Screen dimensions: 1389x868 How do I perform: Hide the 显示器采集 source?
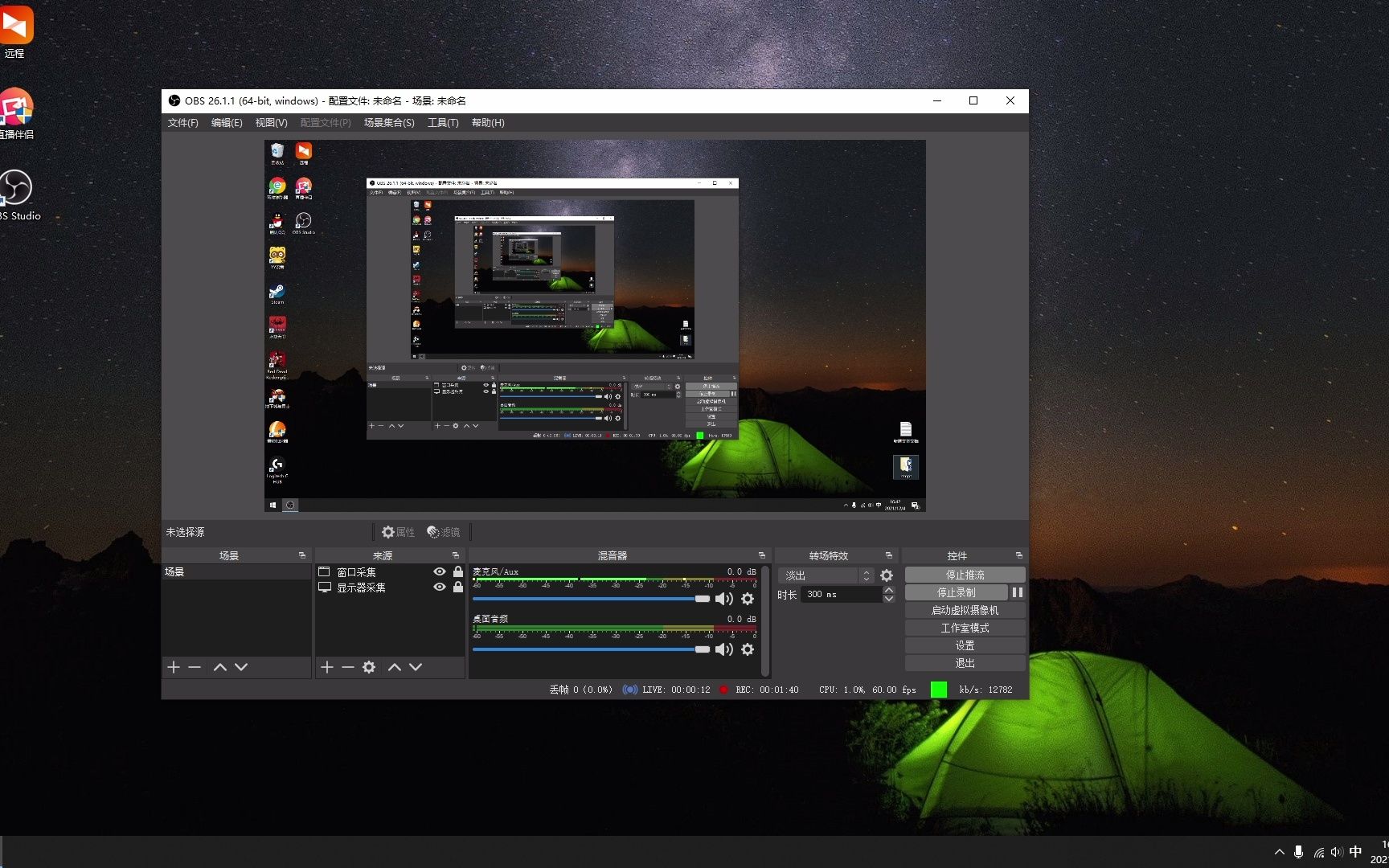[440, 587]
